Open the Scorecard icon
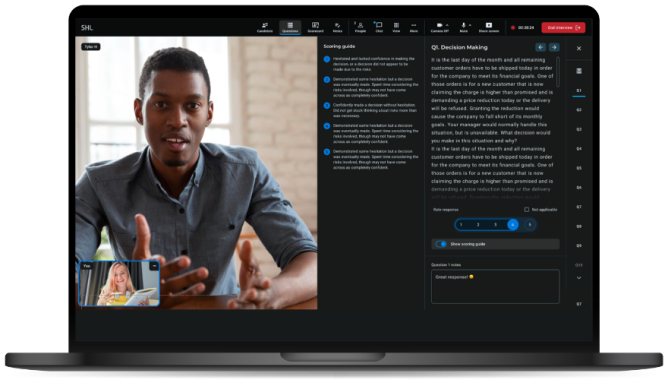668x383 pixels. pos(315,27)
